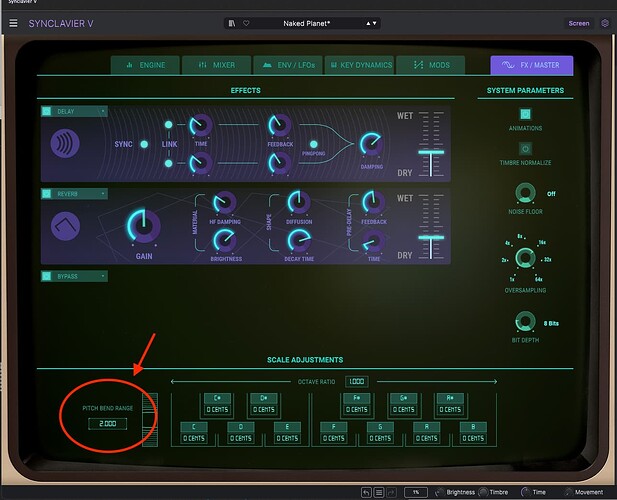Image resolution: width=617 pixels, height=500 pixels.
Task: Click the B scale note button
Action: pyautogui.click(x=473, y=427)
